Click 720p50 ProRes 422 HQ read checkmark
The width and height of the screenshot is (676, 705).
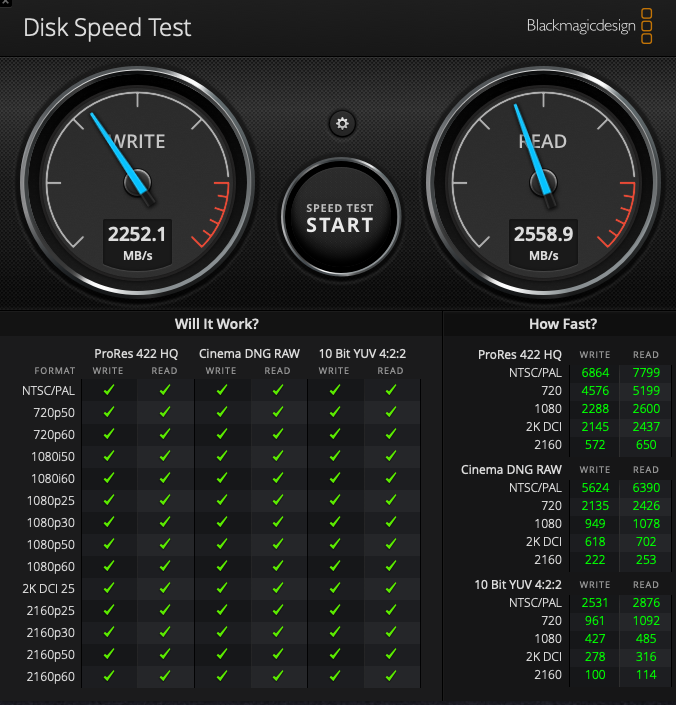tap(165, 412)
